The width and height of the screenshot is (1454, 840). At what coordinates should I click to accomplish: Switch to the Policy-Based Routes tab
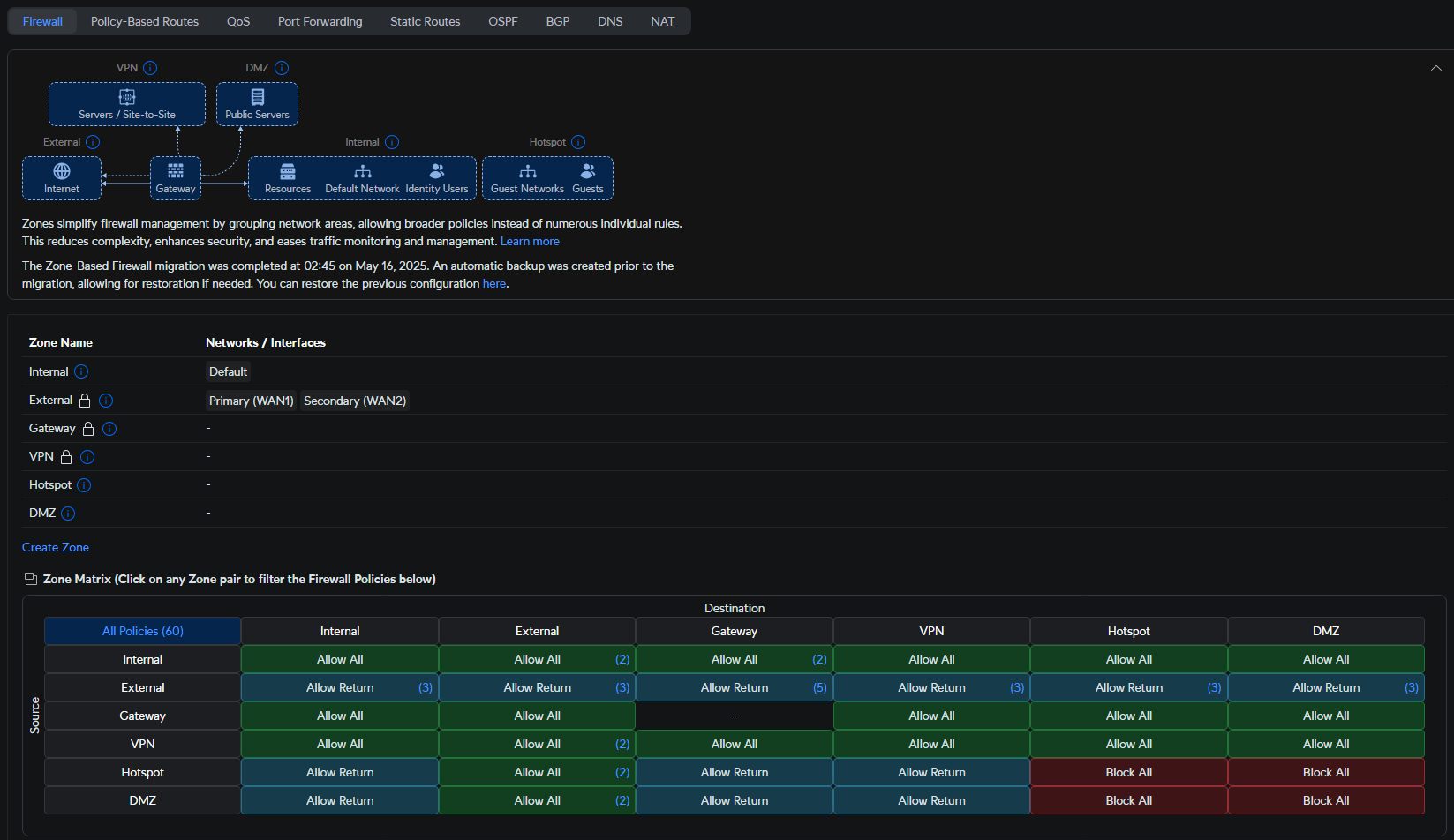145,21
